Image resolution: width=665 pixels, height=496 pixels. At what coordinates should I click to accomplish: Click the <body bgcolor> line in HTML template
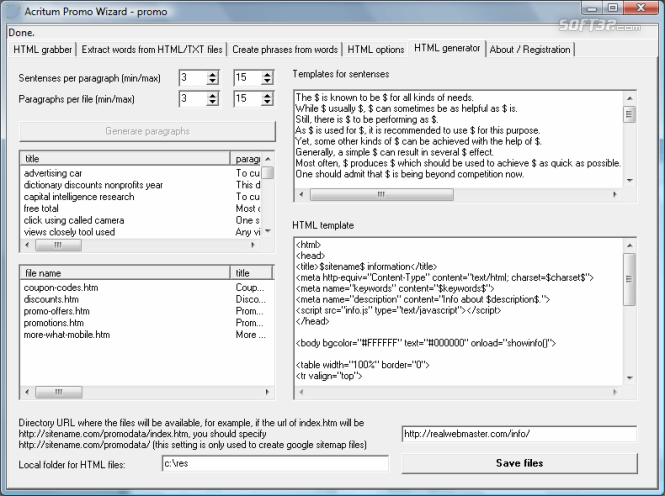[425, 343]
